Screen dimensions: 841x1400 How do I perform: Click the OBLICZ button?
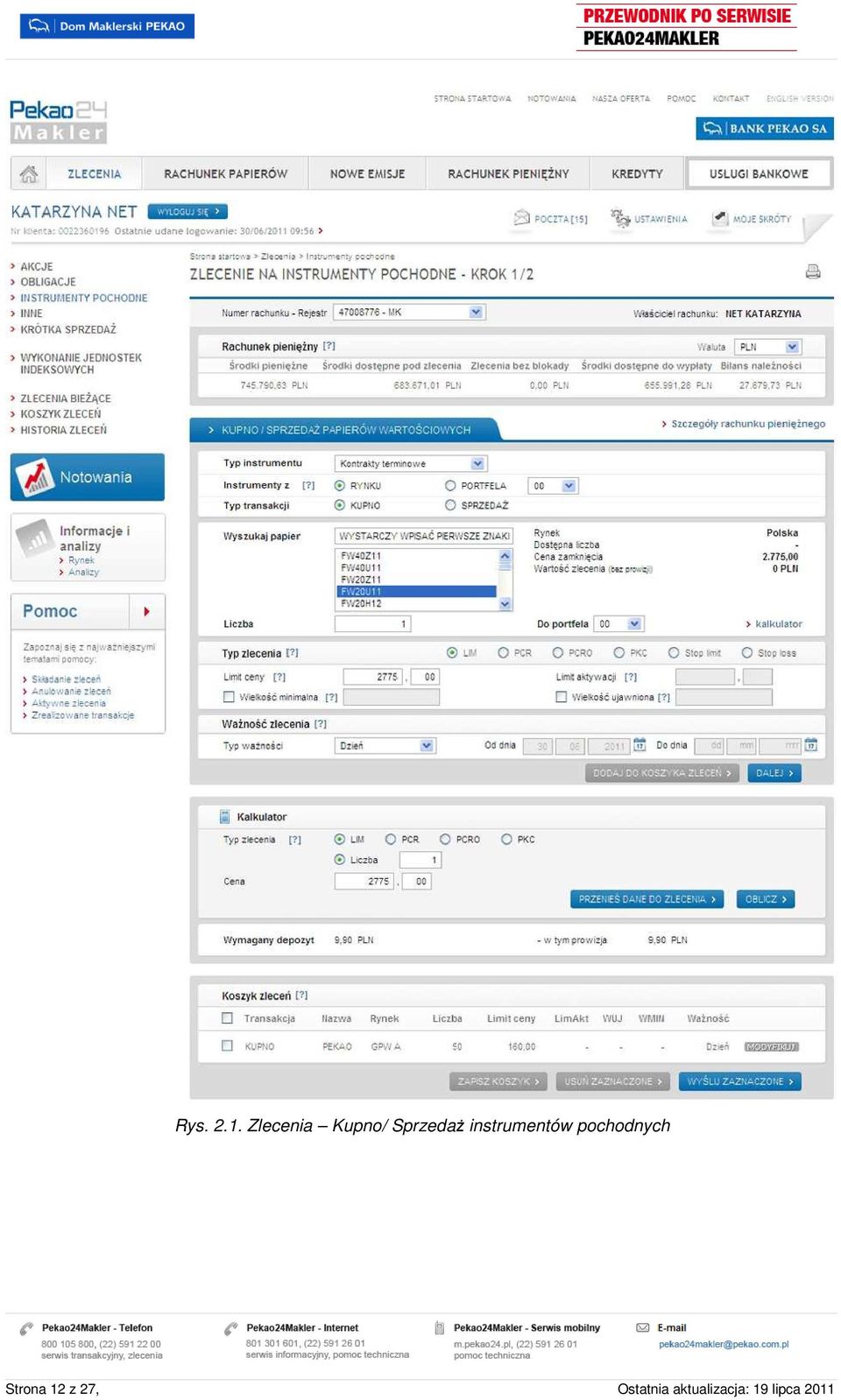pyautogui.click(x=766, y=899)
